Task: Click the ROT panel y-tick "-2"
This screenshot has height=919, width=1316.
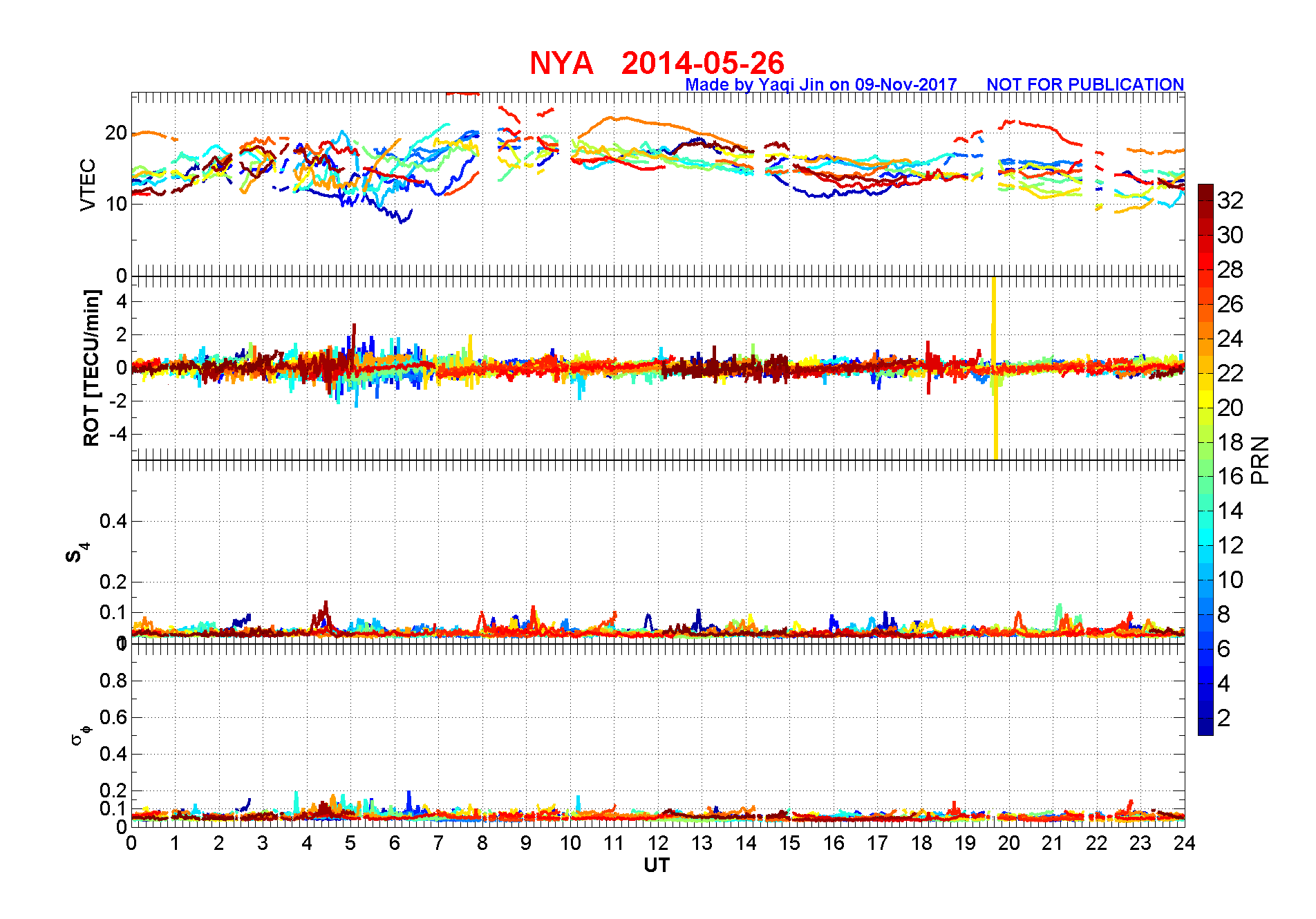Action: [117, 401]
